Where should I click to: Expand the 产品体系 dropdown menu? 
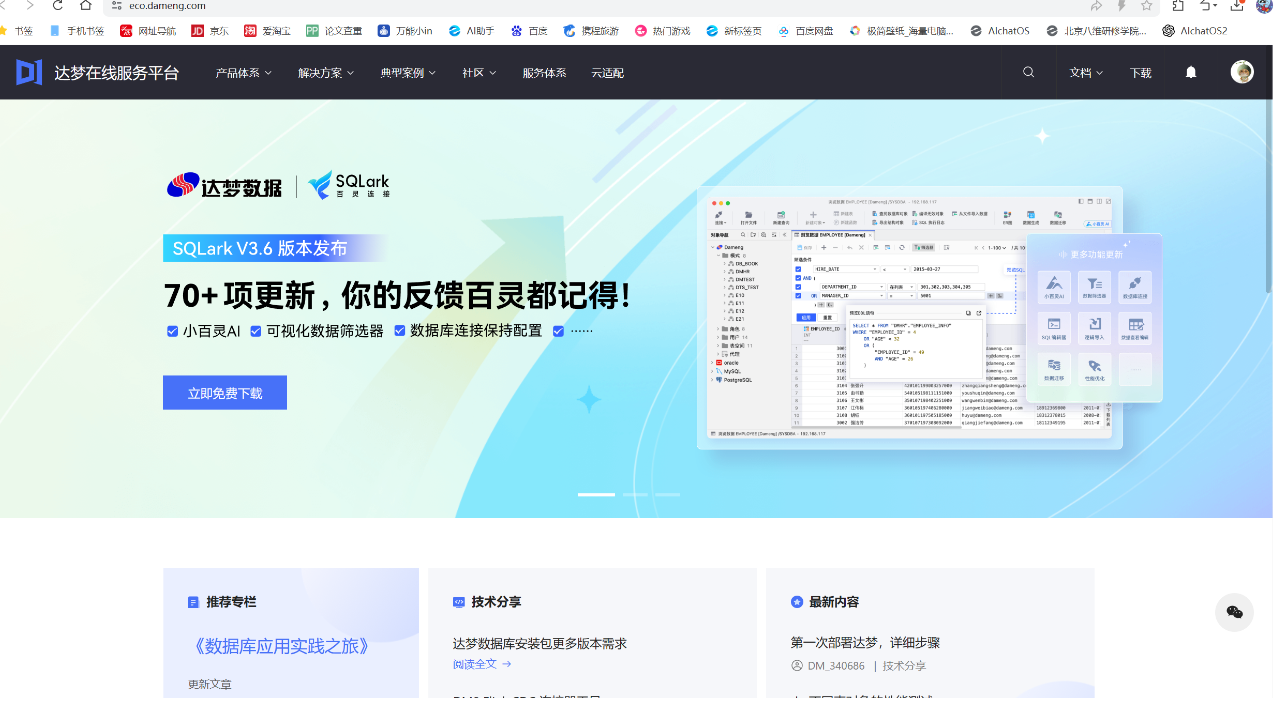pyautogui.click(x=243, y=73)
